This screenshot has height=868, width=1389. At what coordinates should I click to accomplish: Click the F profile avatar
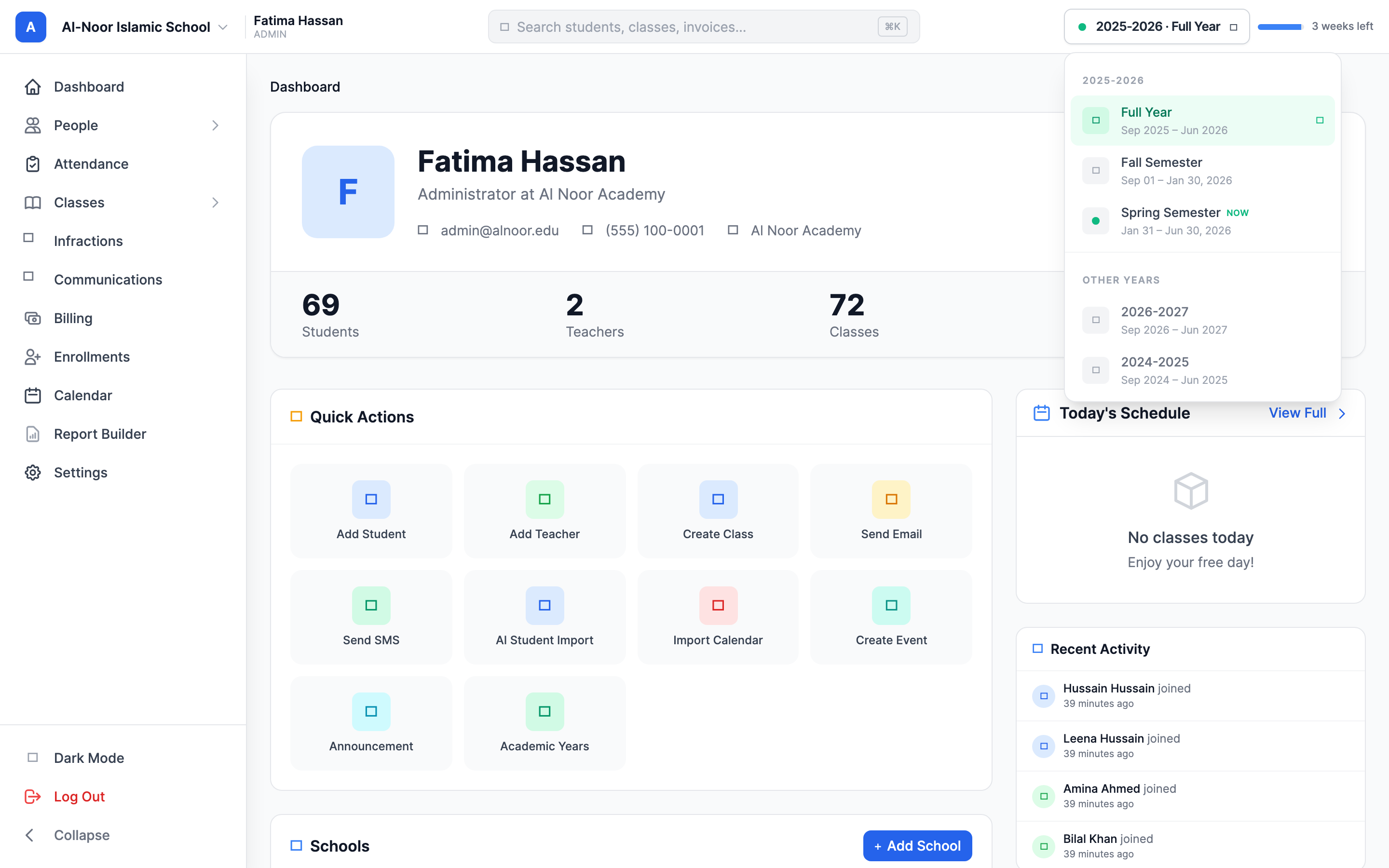click(x=348, y=192)
